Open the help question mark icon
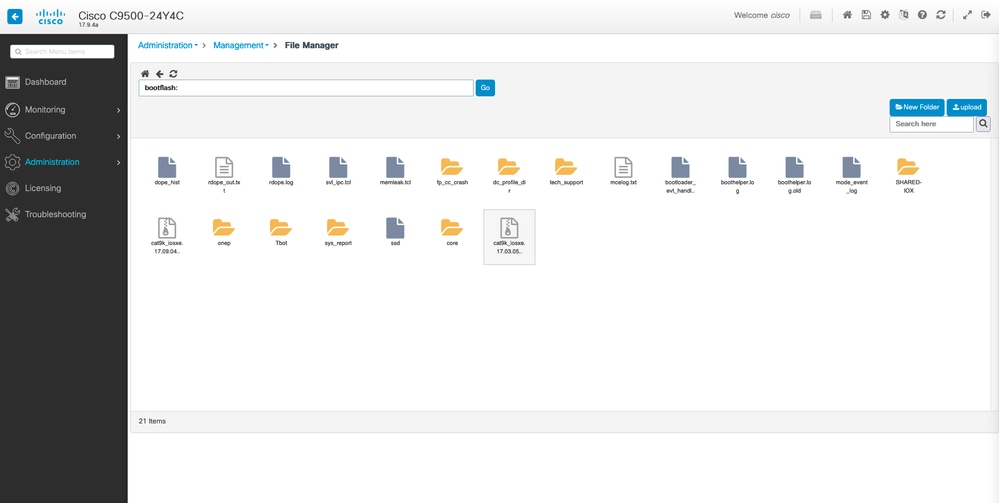 point(922,15)
